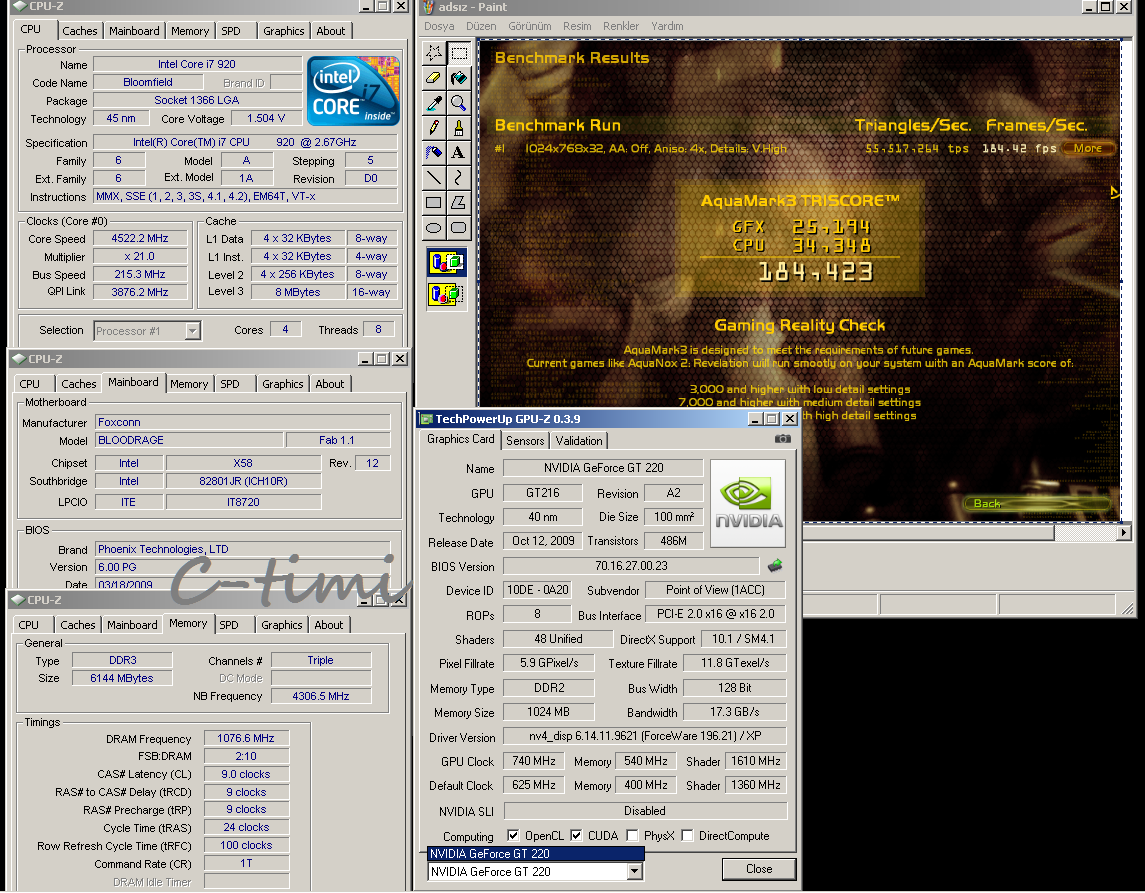Choose transparent selection option in Paint toolbox
Screen dimensions: 1145x893
click(x=447, y=294)
